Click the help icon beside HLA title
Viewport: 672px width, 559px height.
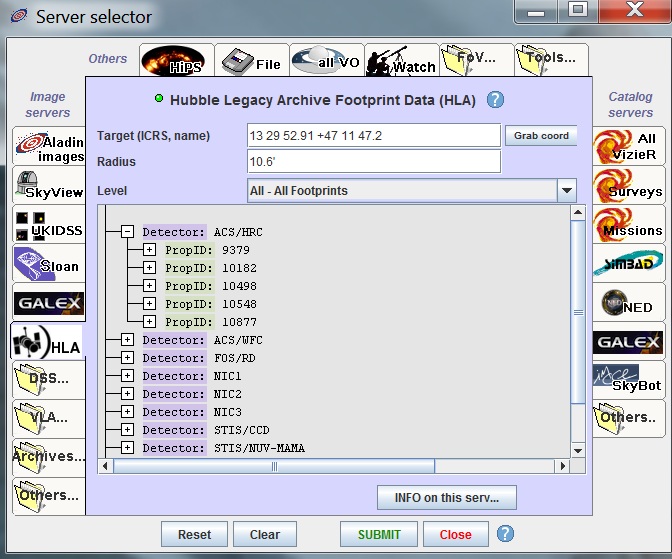coord(495,100)
